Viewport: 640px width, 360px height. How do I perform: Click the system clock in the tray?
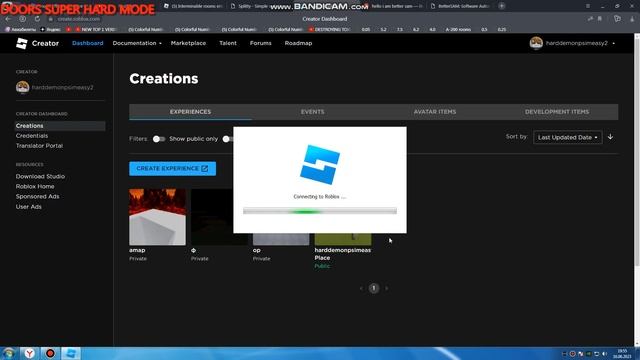pyautogui.click(x=622, y=353)
